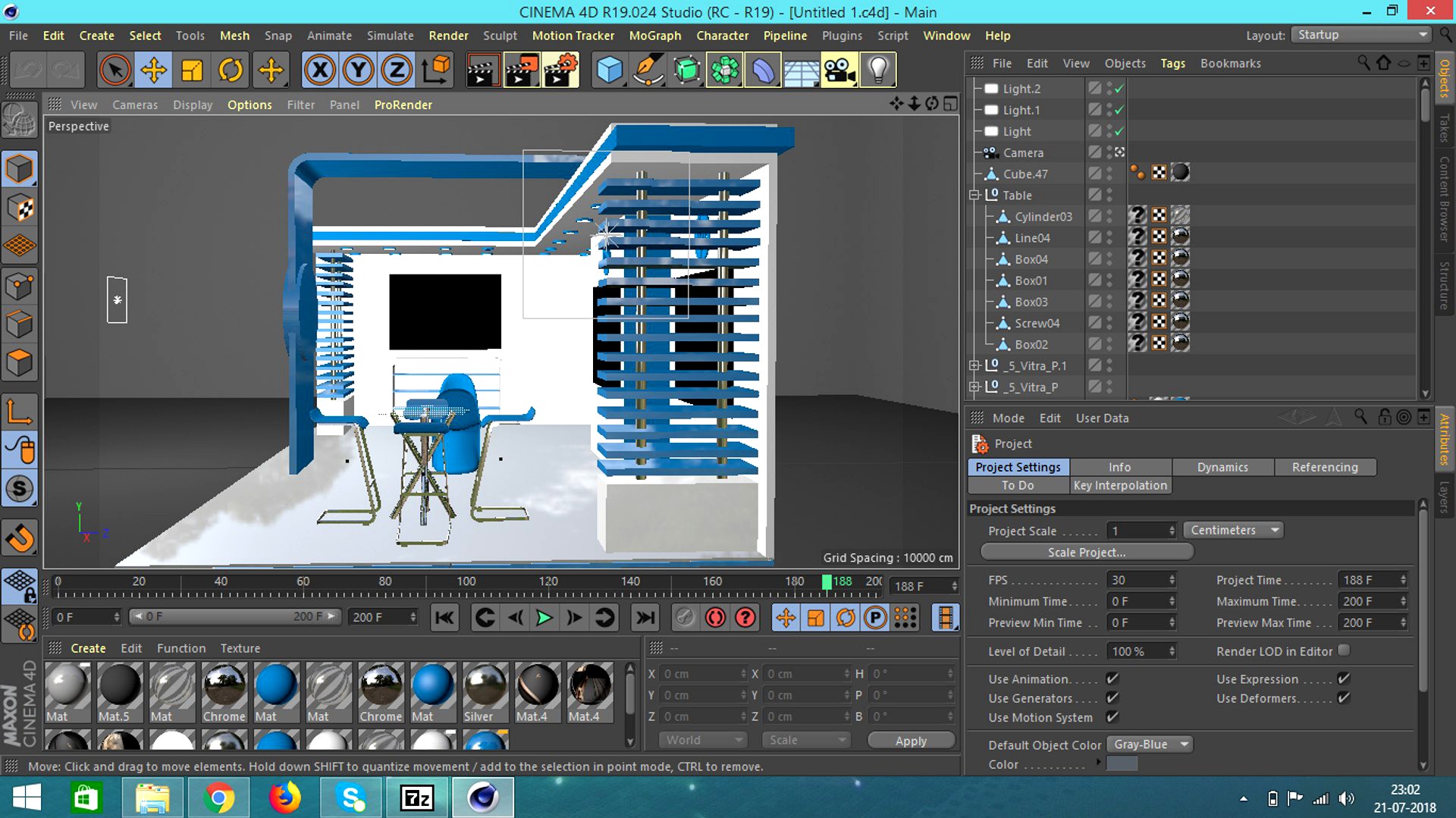This screenshot has height=818, width=1456.
Task: Click the Scale Project button
Action: (1087, 552)
